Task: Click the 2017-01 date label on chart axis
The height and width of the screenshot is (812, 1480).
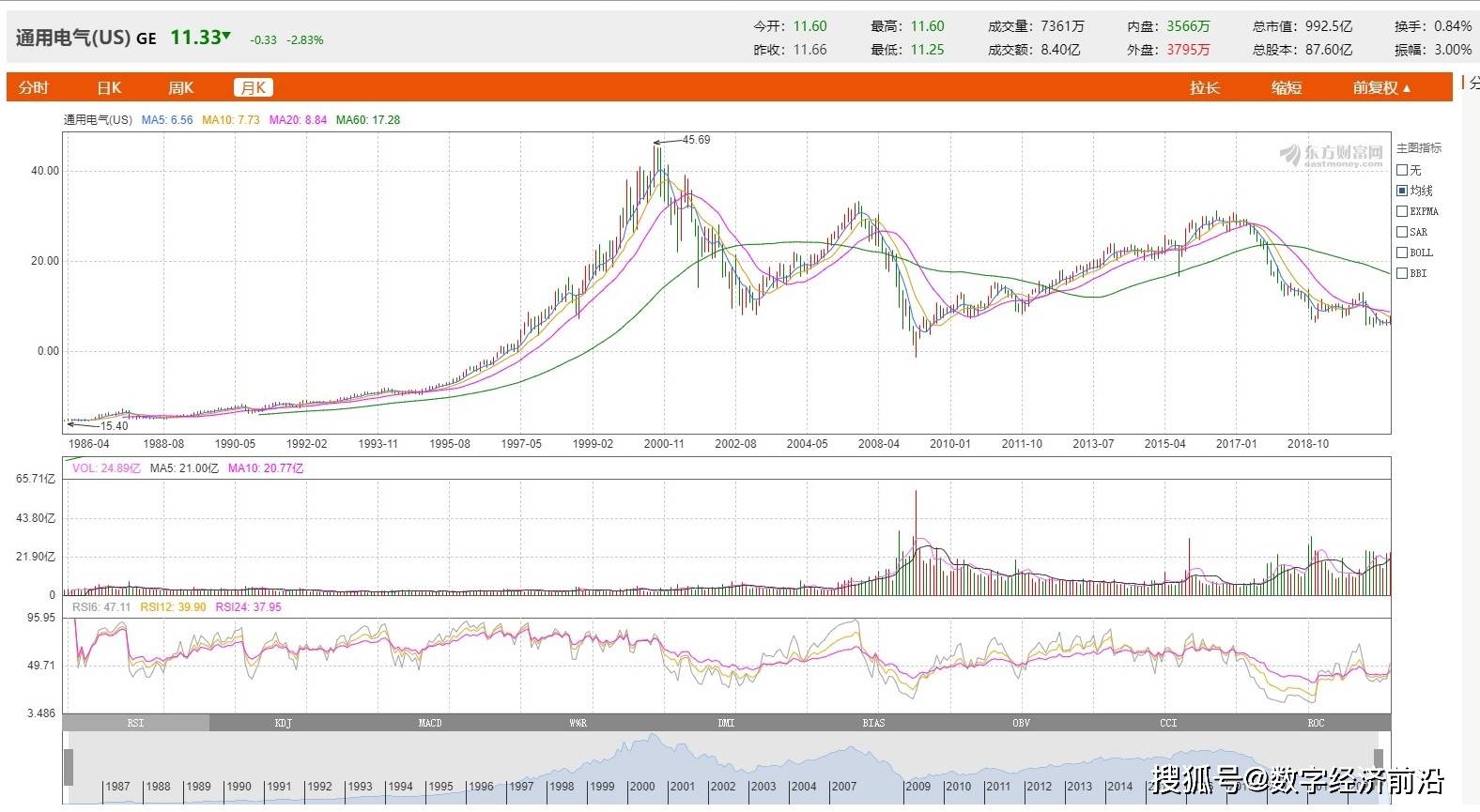Action: 1237,444
